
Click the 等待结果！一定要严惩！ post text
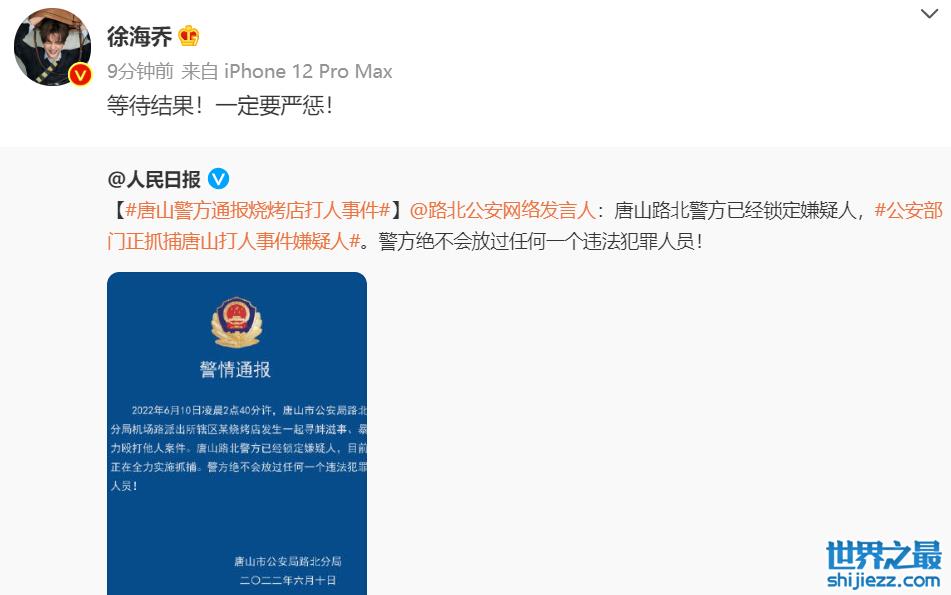coord(220,106)
